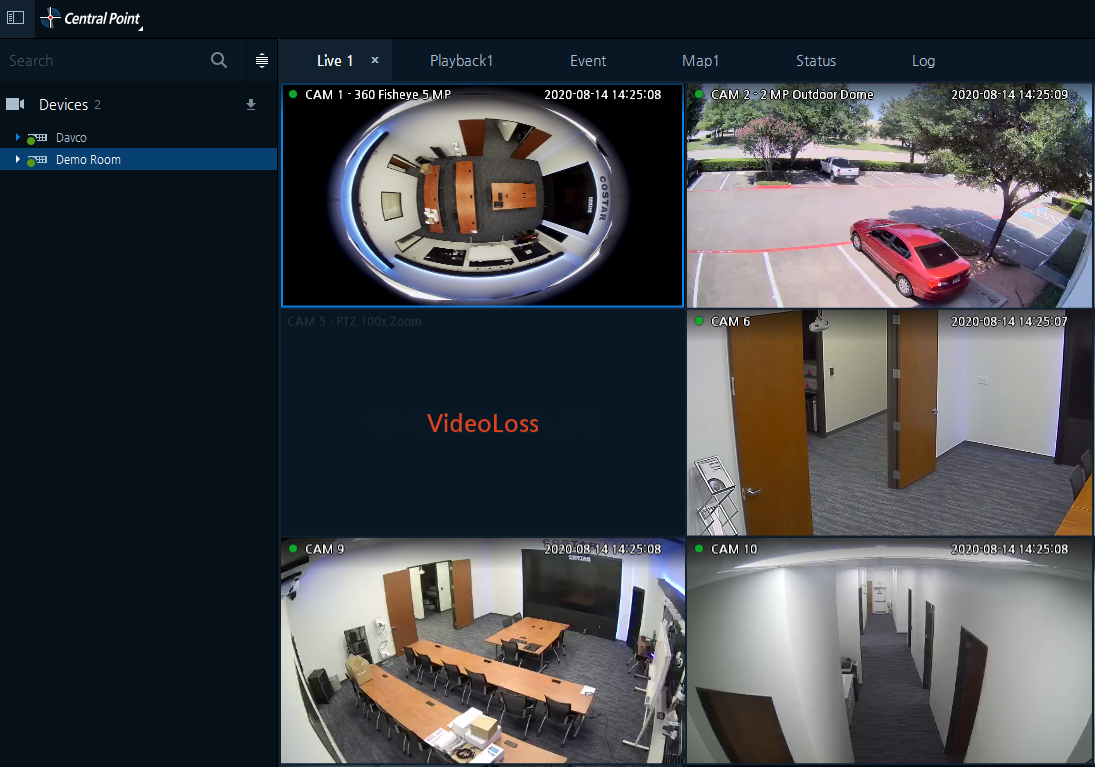Click the download icon next to Devices

pos(251,105)
